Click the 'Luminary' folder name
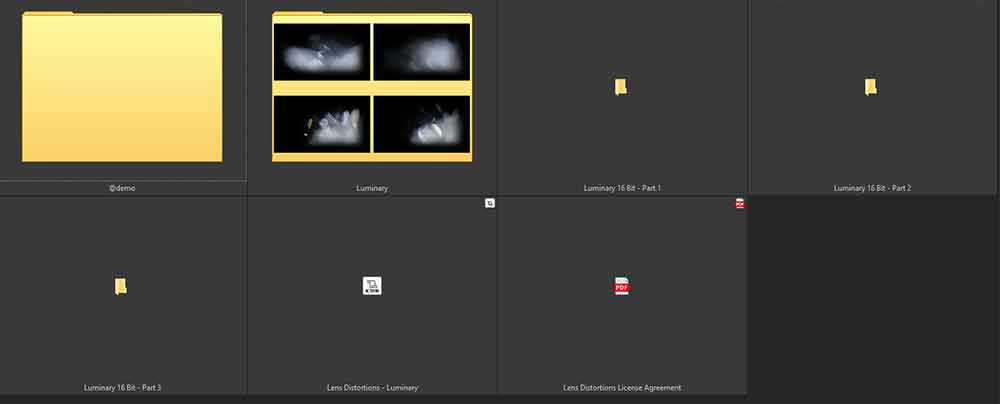Screen dimensions: 1000x404 (372, 188)
